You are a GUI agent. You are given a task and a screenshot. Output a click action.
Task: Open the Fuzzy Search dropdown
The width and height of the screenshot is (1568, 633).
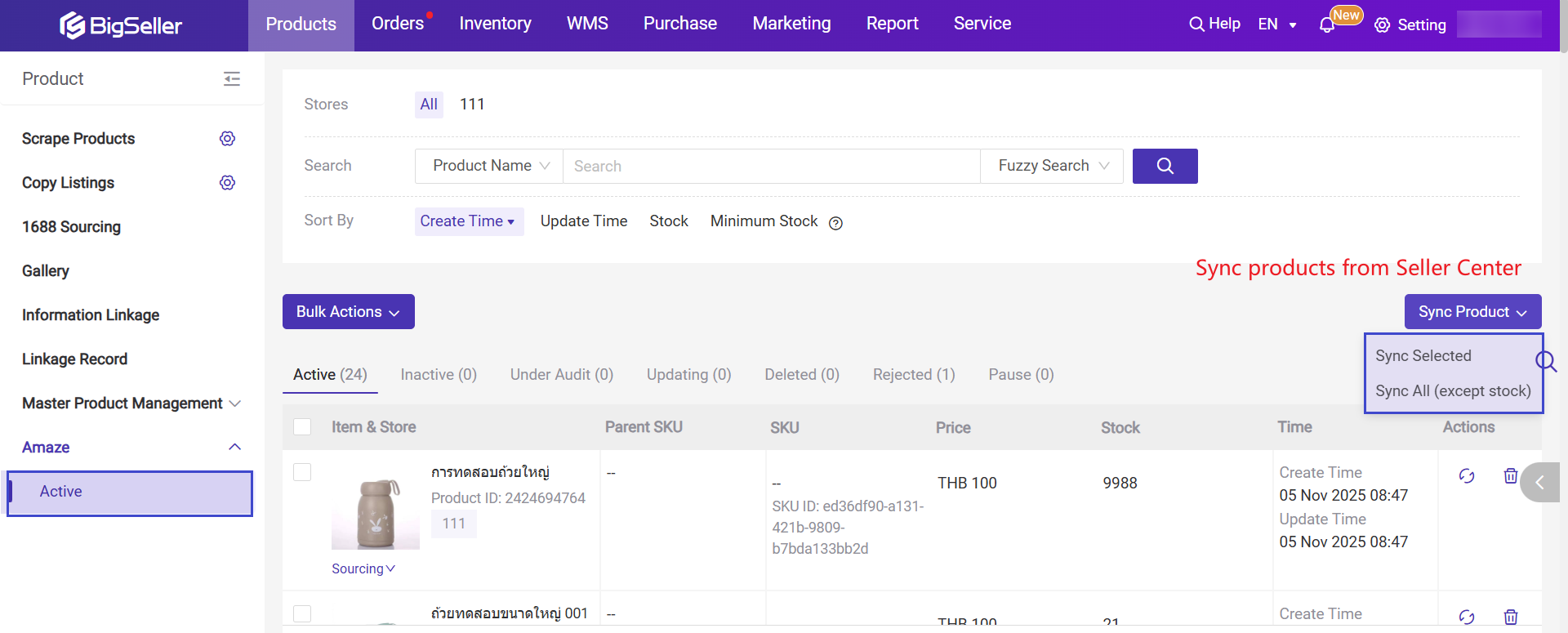coord(1052,166)
